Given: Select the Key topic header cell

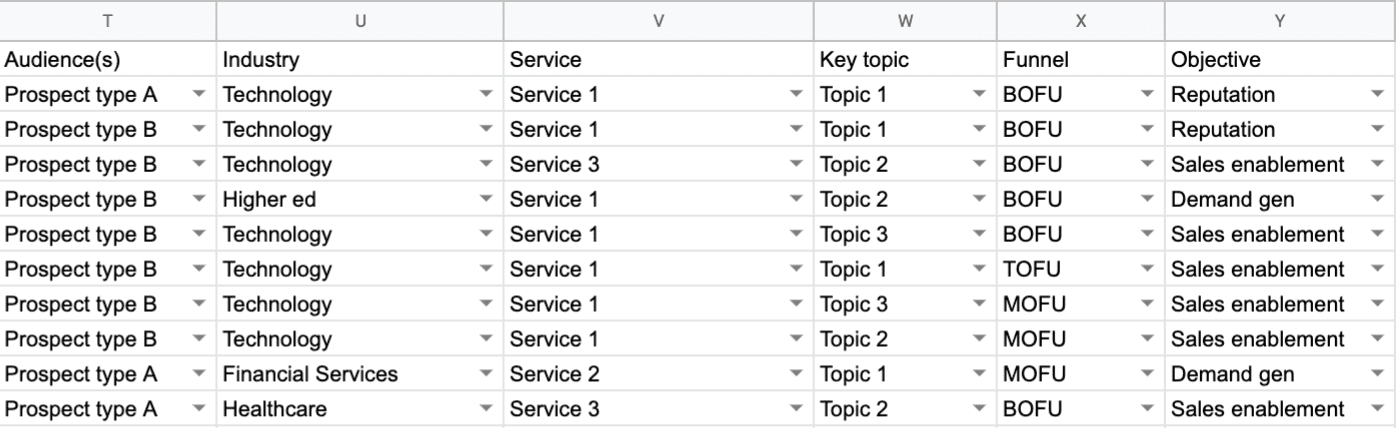Looking at the screenshot, I should pos(905,60).
